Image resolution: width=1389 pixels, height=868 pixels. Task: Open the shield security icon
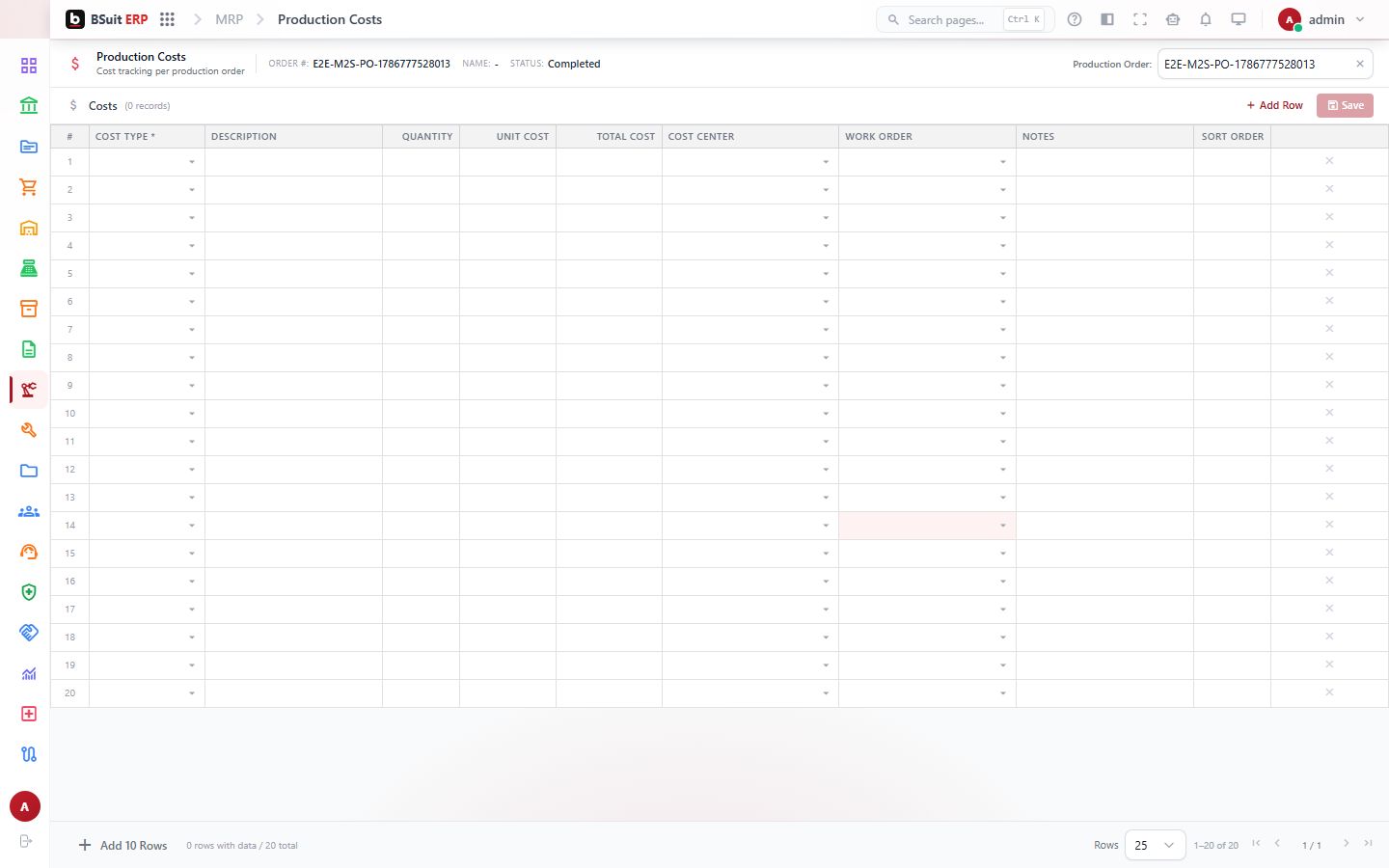29,592
